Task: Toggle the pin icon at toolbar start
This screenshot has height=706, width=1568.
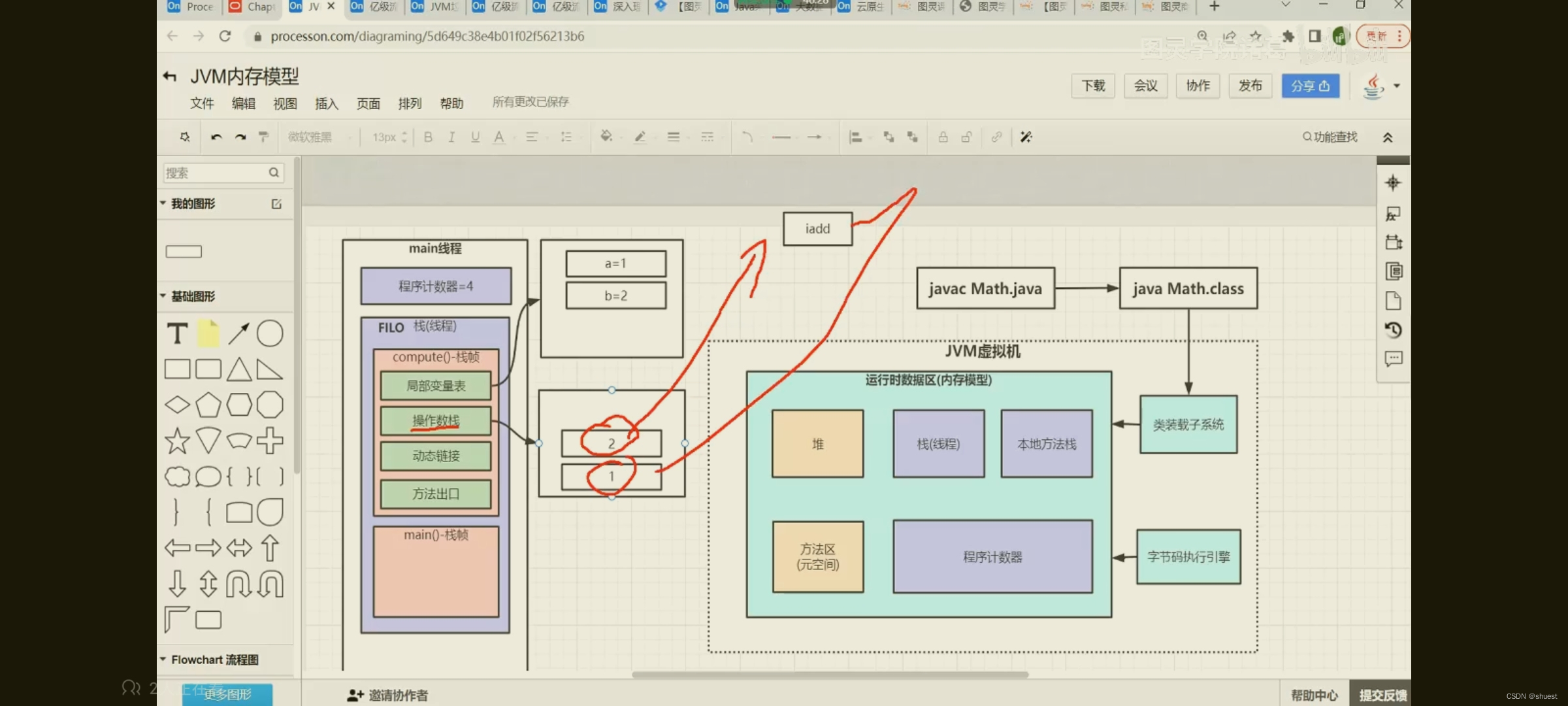Action: [x=185, y=137]
